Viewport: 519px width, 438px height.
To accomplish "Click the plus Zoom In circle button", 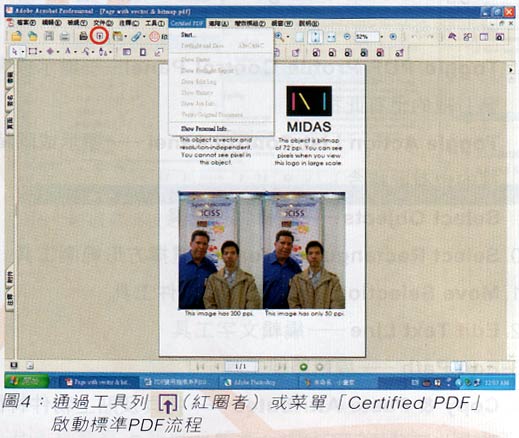I will pos(393,37).
